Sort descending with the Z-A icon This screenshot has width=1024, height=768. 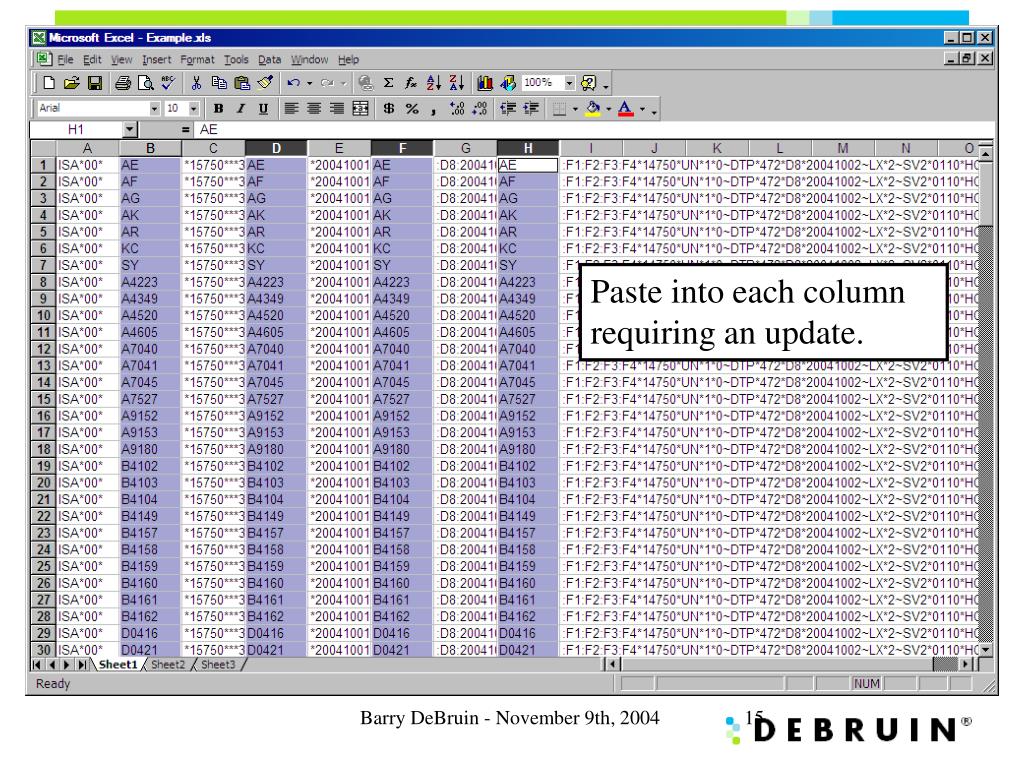coord(456,83)
